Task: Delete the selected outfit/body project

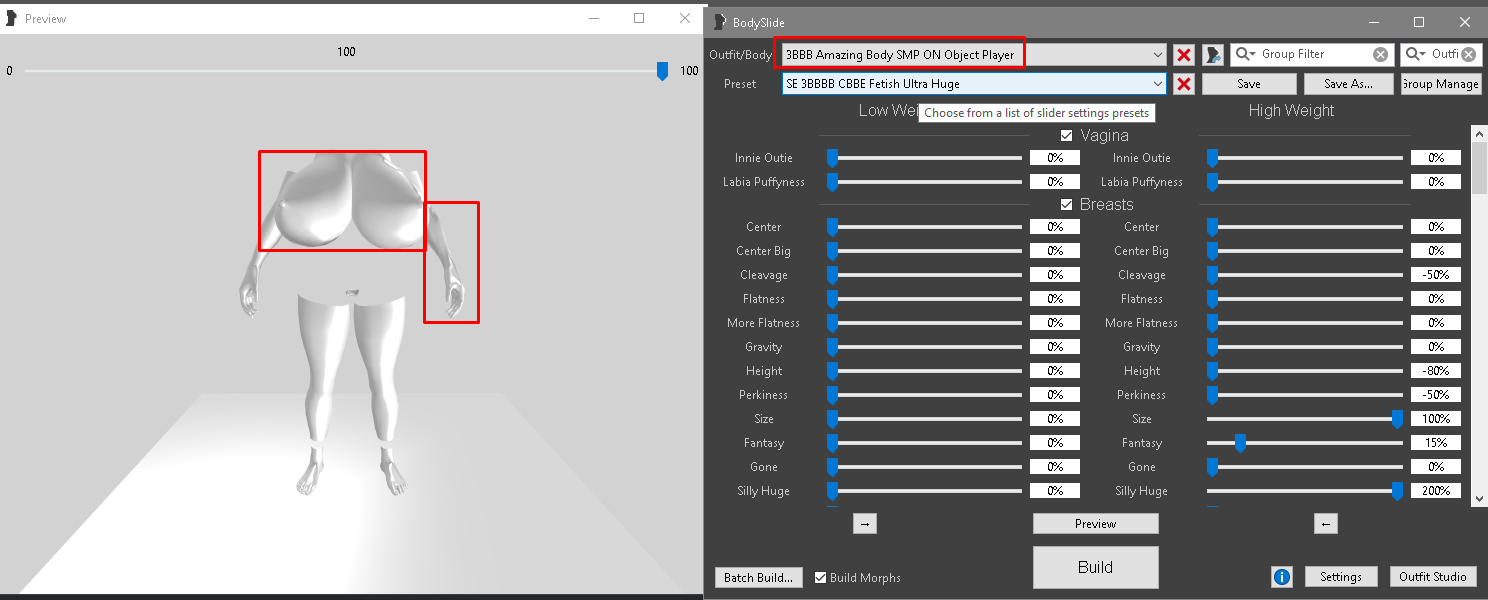Action: pos(1184,55)
